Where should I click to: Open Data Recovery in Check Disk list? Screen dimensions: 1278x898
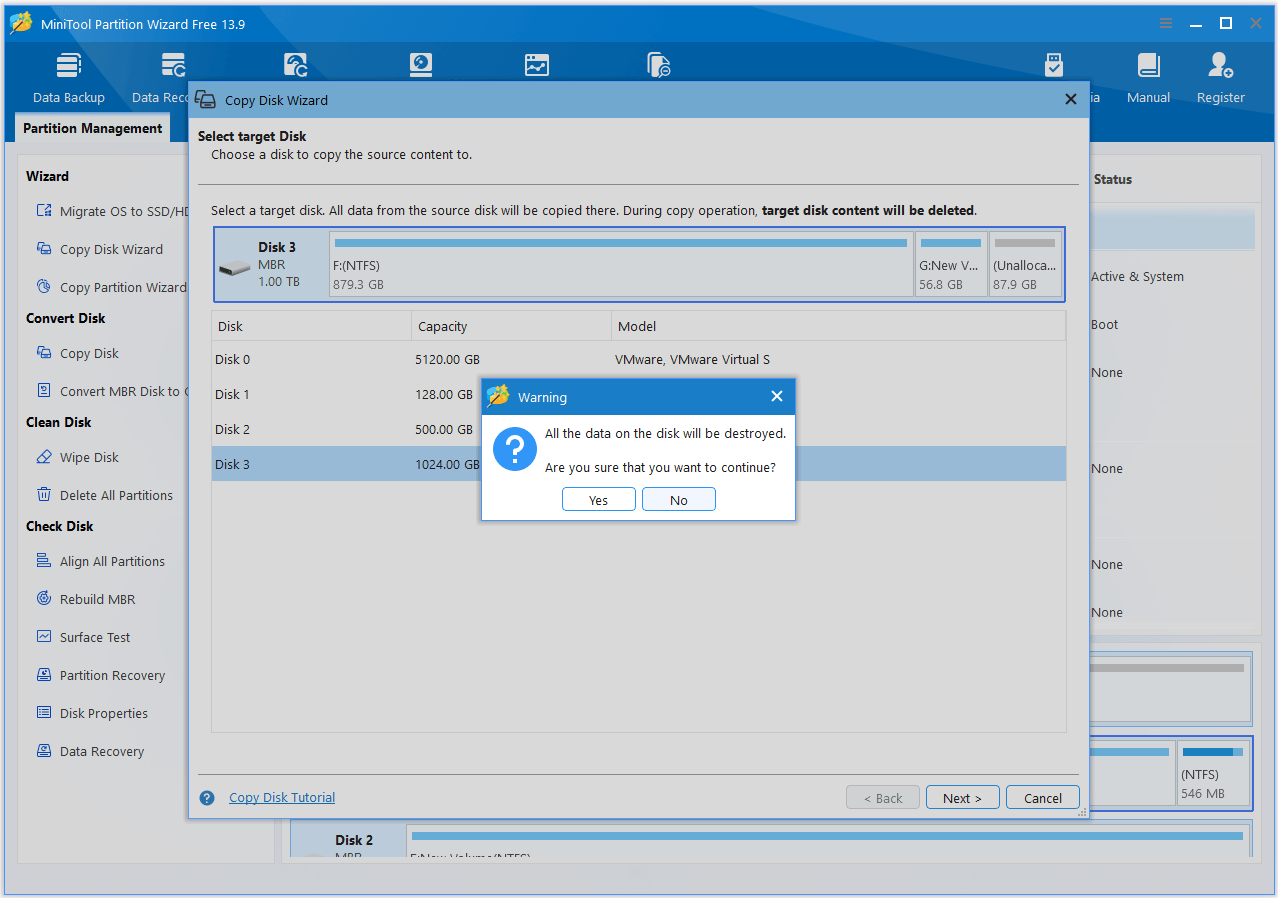click(x=90, y=751)
